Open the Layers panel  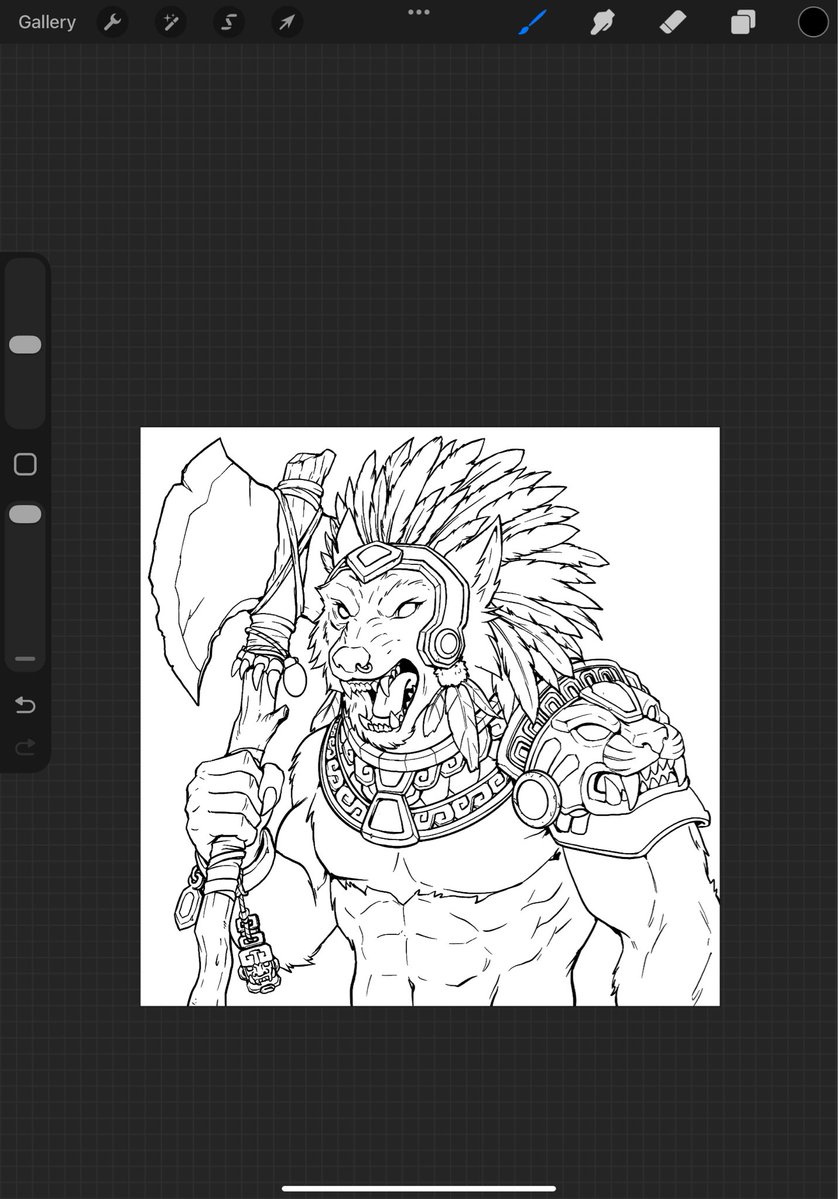pyautogui.click(x=743, y=22)
